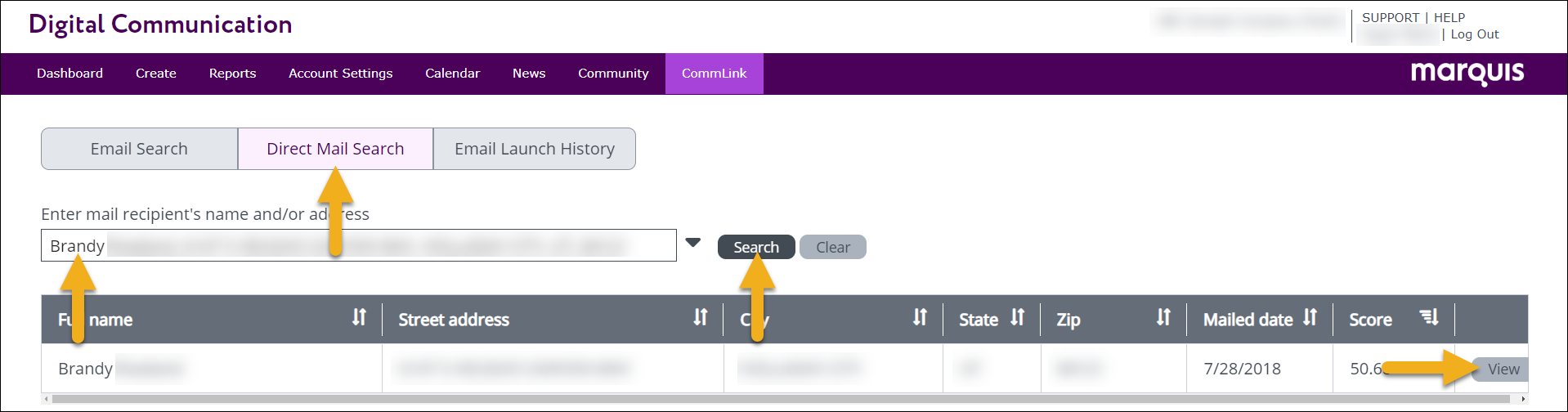Go to Account Settings menu
Screen dimensions: 1568x412
[x=340, y=74]
